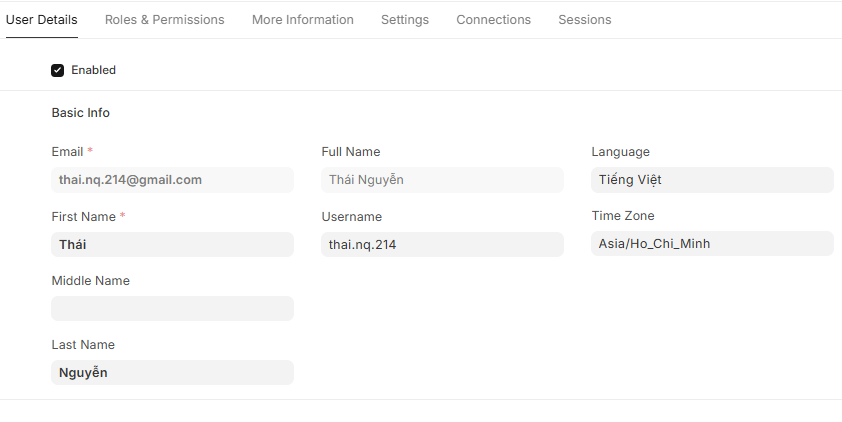Click the Enabled label text

pos(93,70)
